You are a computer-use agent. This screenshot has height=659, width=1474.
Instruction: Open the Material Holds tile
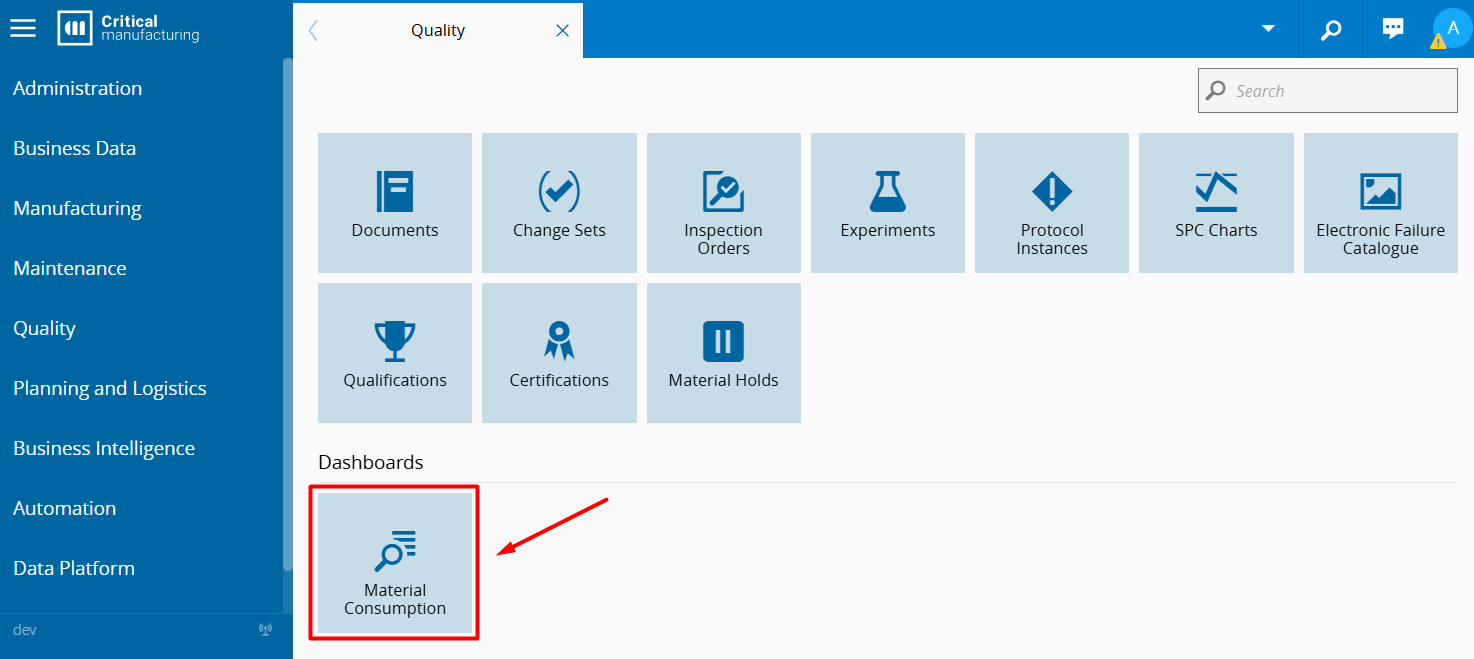723,353
